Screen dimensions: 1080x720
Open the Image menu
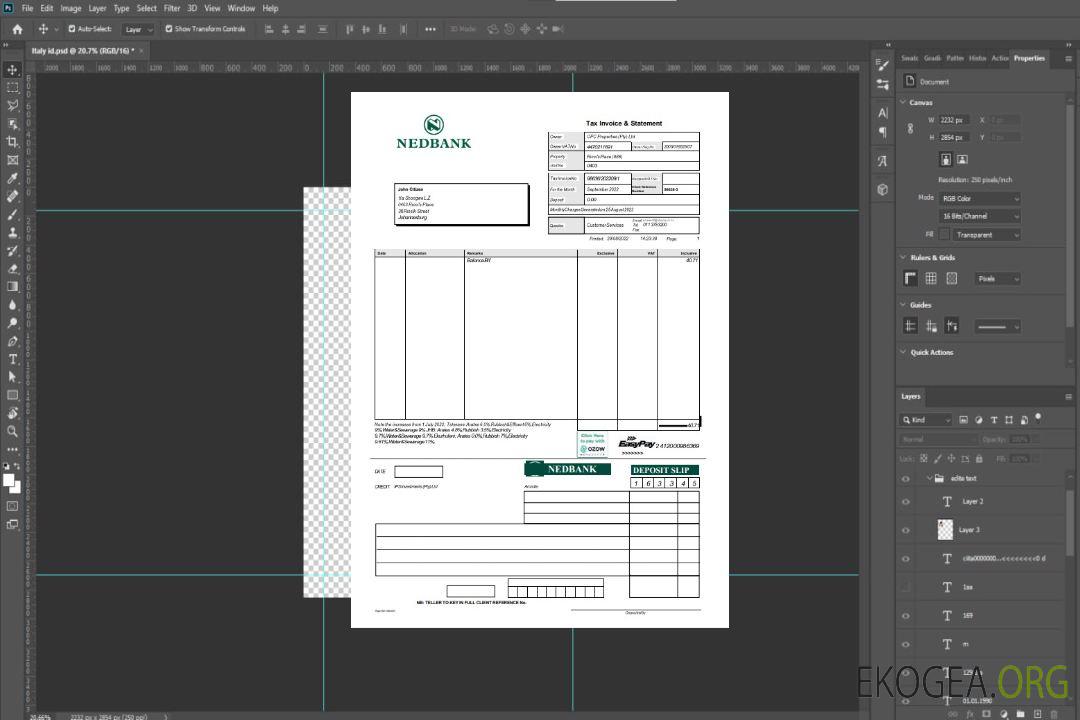point(70,8)
